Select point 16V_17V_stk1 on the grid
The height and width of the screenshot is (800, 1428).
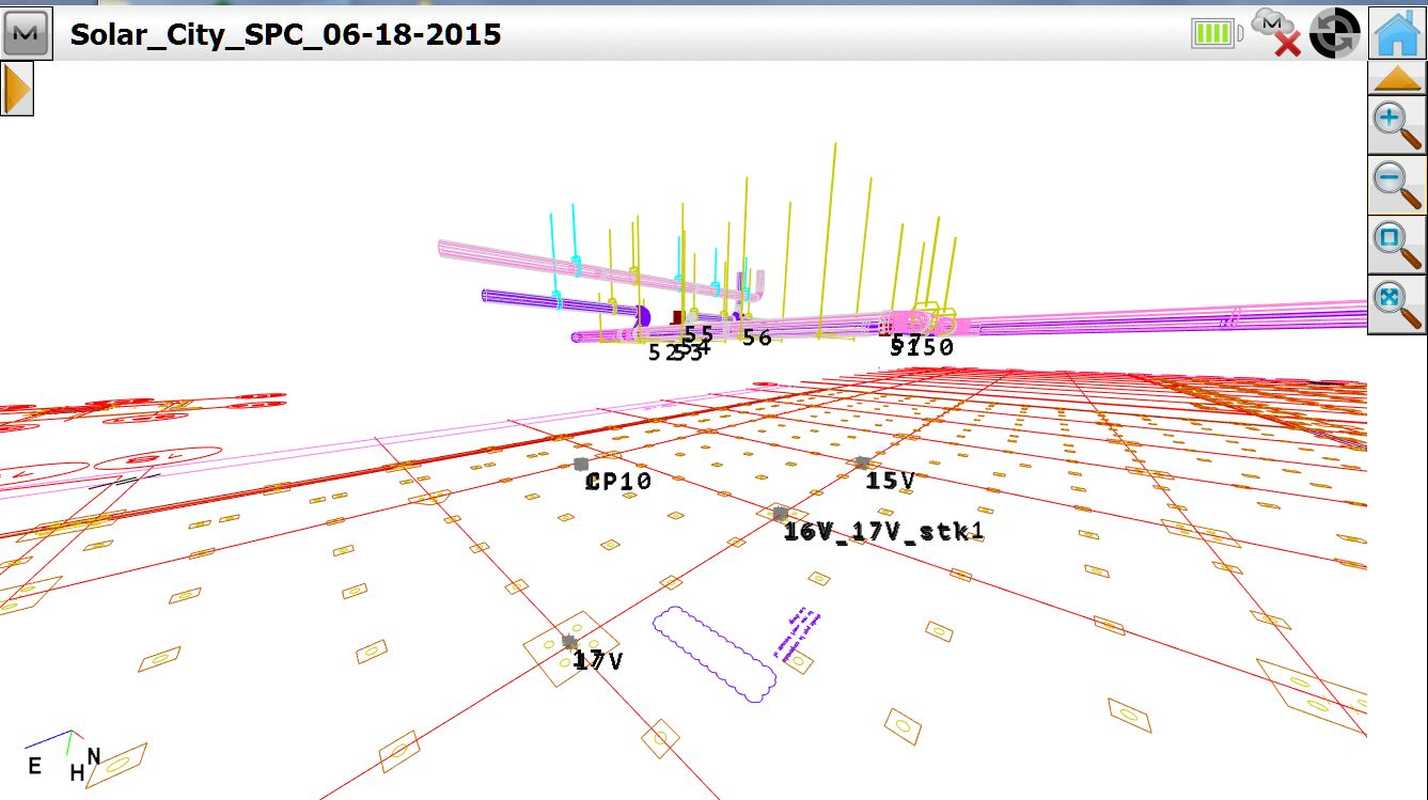pyautogui.click(x=780, y=514)
